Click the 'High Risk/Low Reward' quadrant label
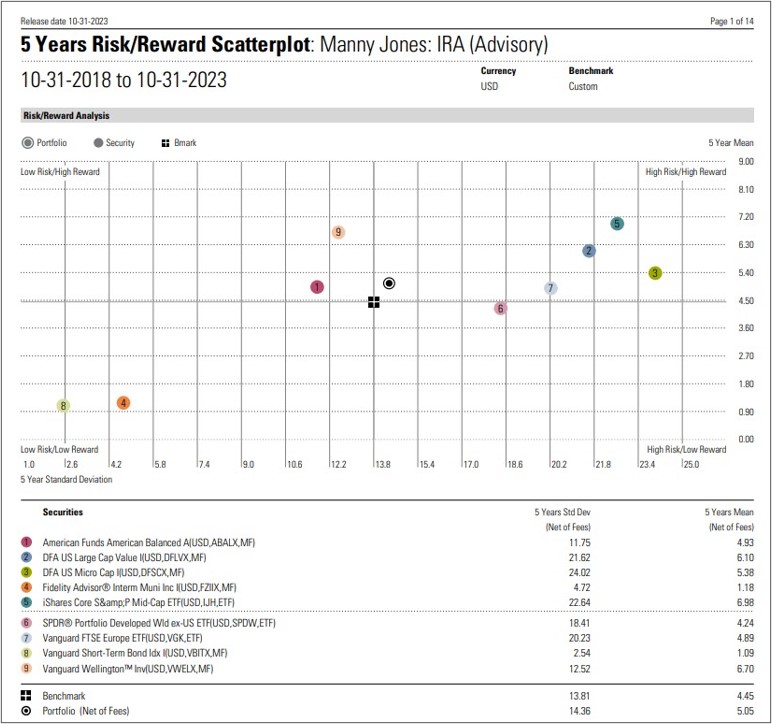This screenshot has height=724, width=772. pos(686,449)
